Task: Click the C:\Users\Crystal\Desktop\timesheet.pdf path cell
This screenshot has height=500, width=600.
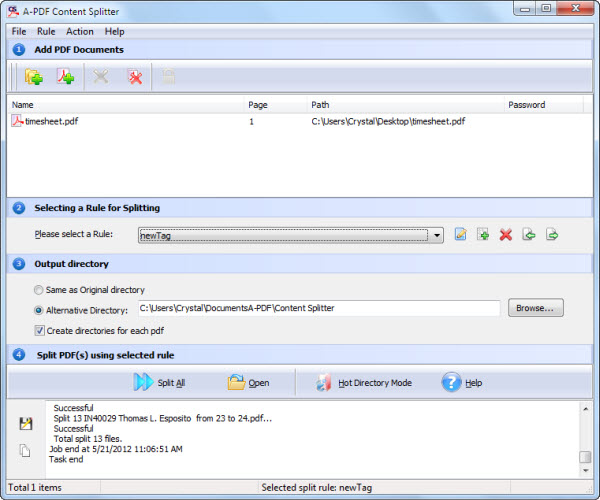Action: click(x=388, y=121)
